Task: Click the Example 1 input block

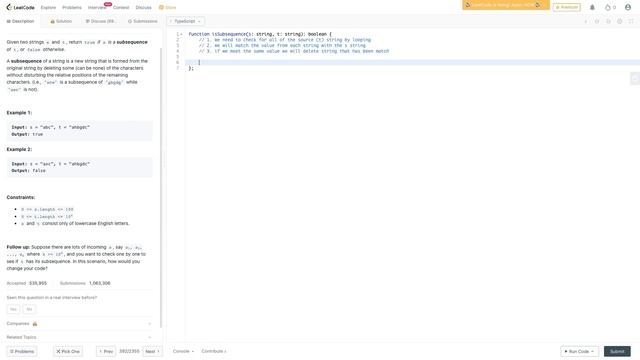Action: tap(80, 131)
